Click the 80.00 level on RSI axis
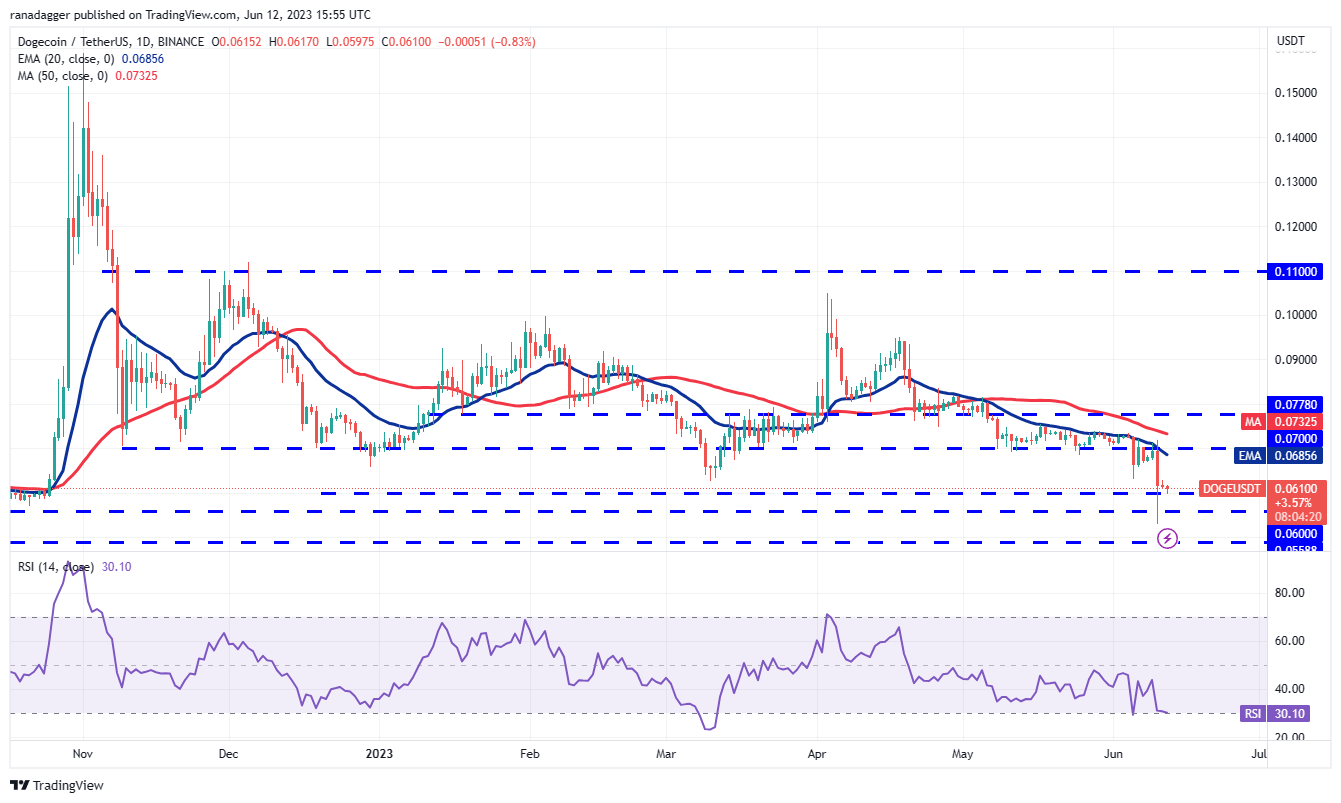The width and height of the screenshot is (1341, 803). 1290,593
